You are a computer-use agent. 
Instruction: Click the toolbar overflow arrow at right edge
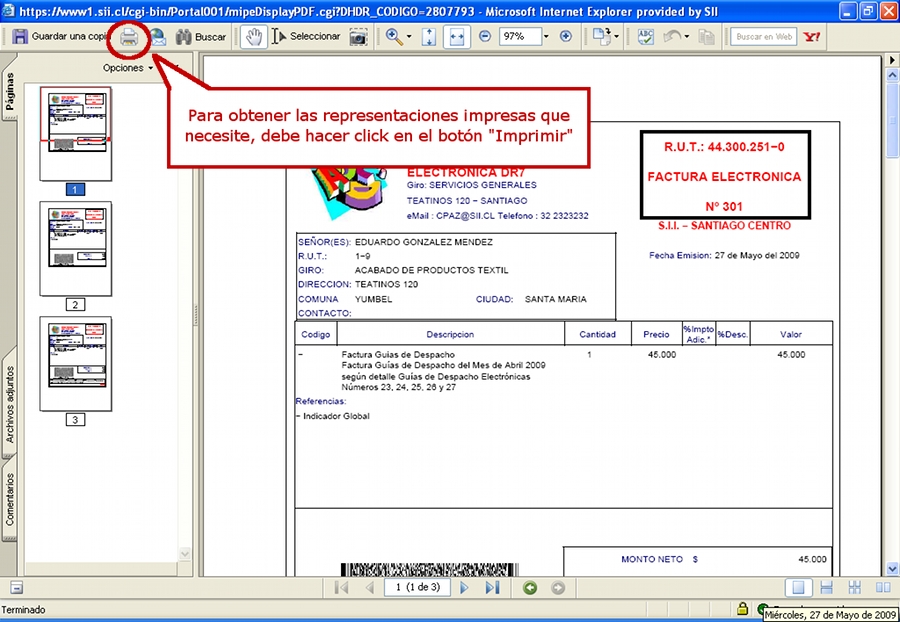[893, 60]
